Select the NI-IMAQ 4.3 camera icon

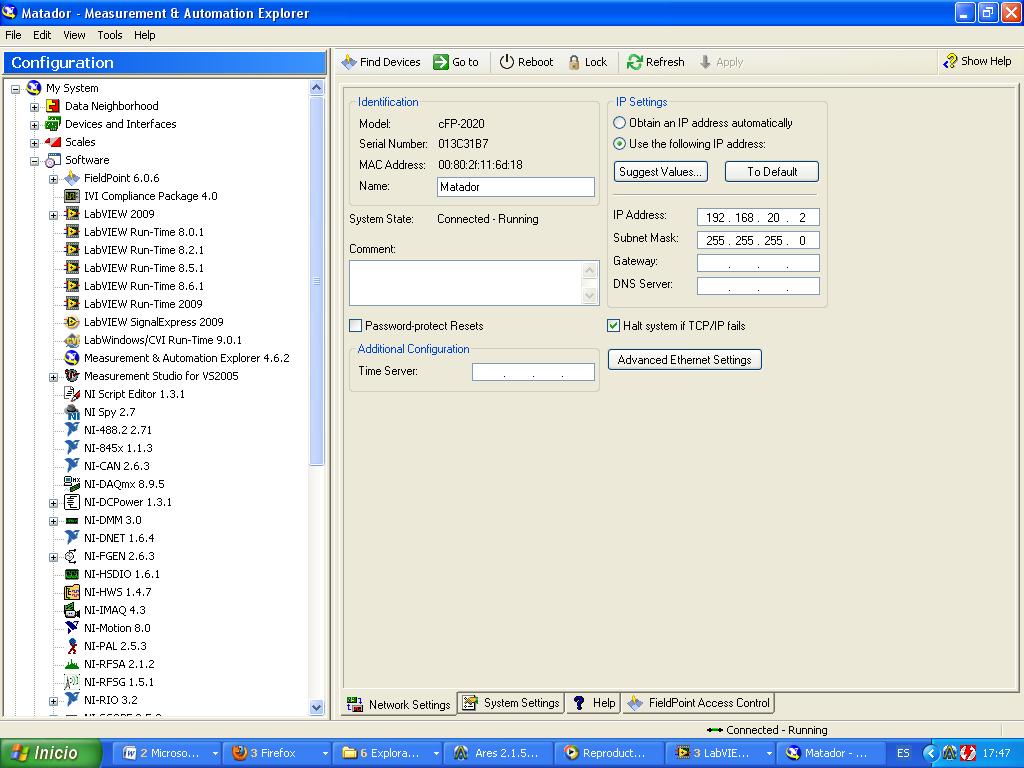click(x=72, y=610)
